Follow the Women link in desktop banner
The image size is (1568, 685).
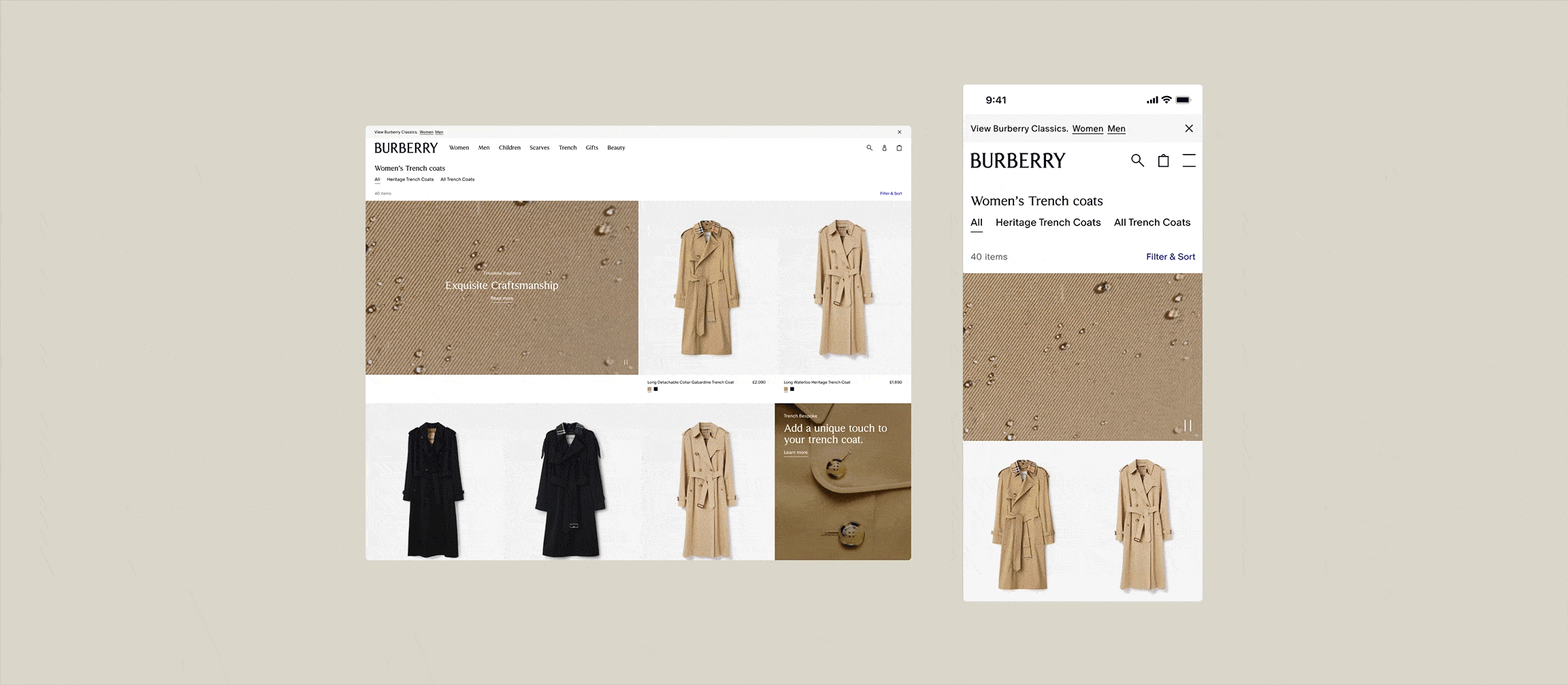pos(427,132)
